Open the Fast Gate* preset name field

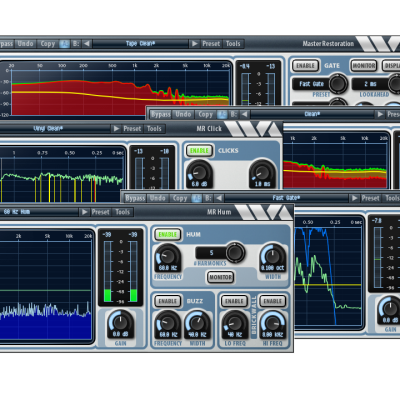287,198
